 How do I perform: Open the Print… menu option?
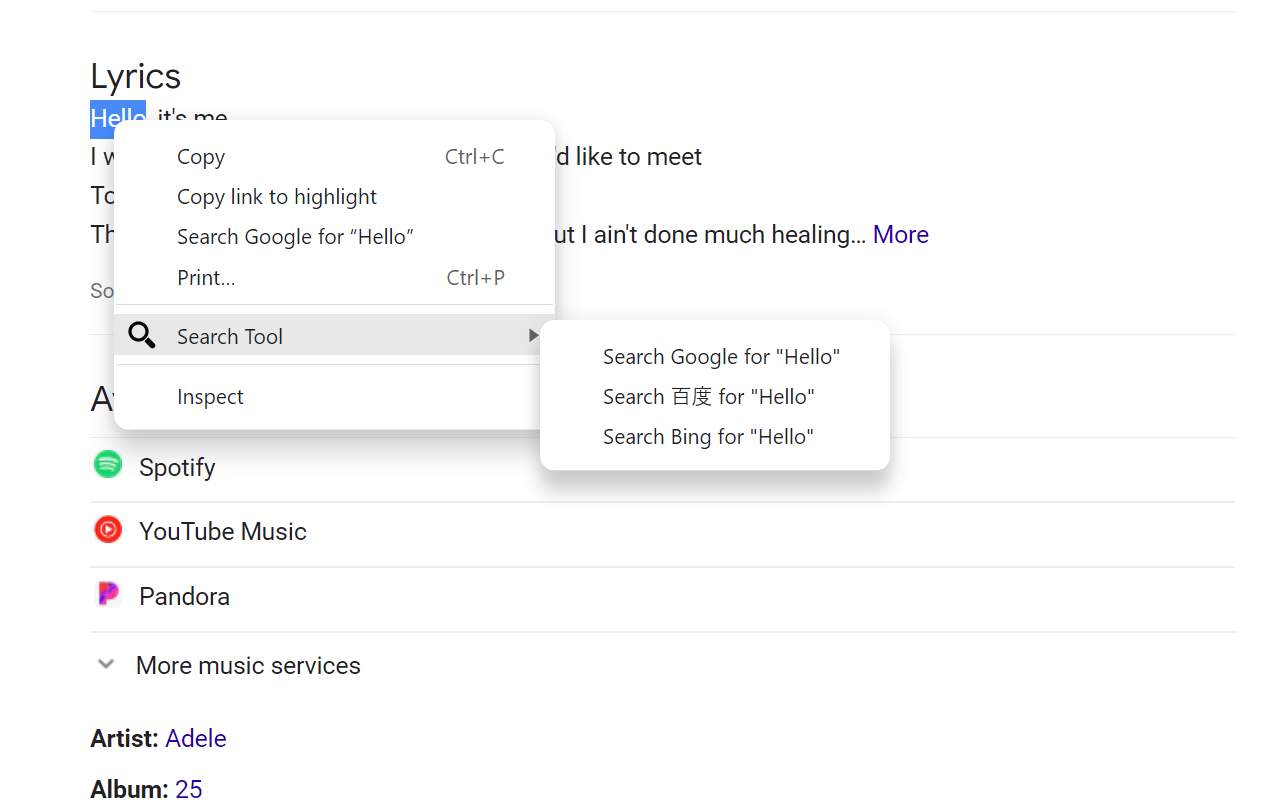coord(206,278)
